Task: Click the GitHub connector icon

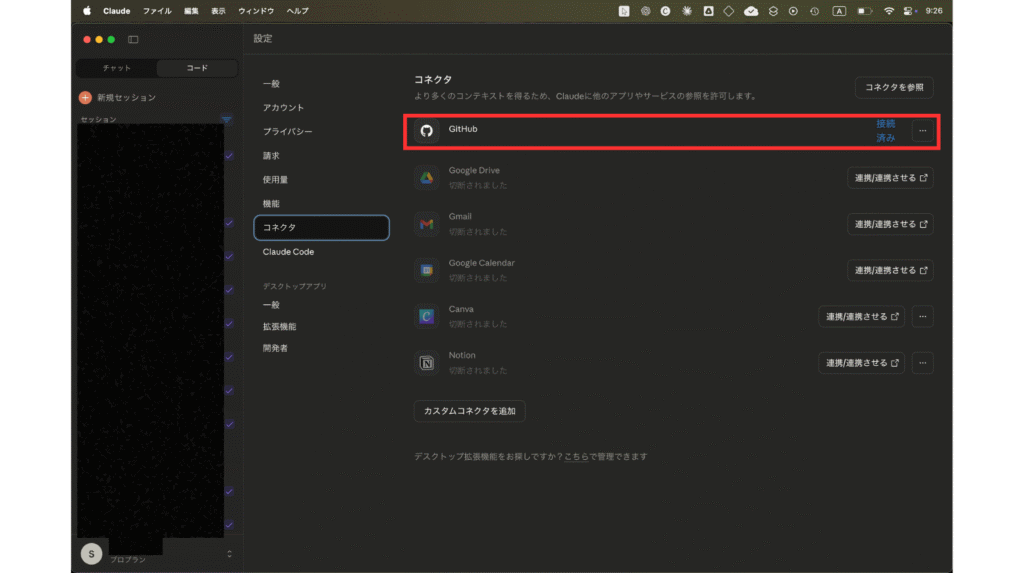Action: 427,131
